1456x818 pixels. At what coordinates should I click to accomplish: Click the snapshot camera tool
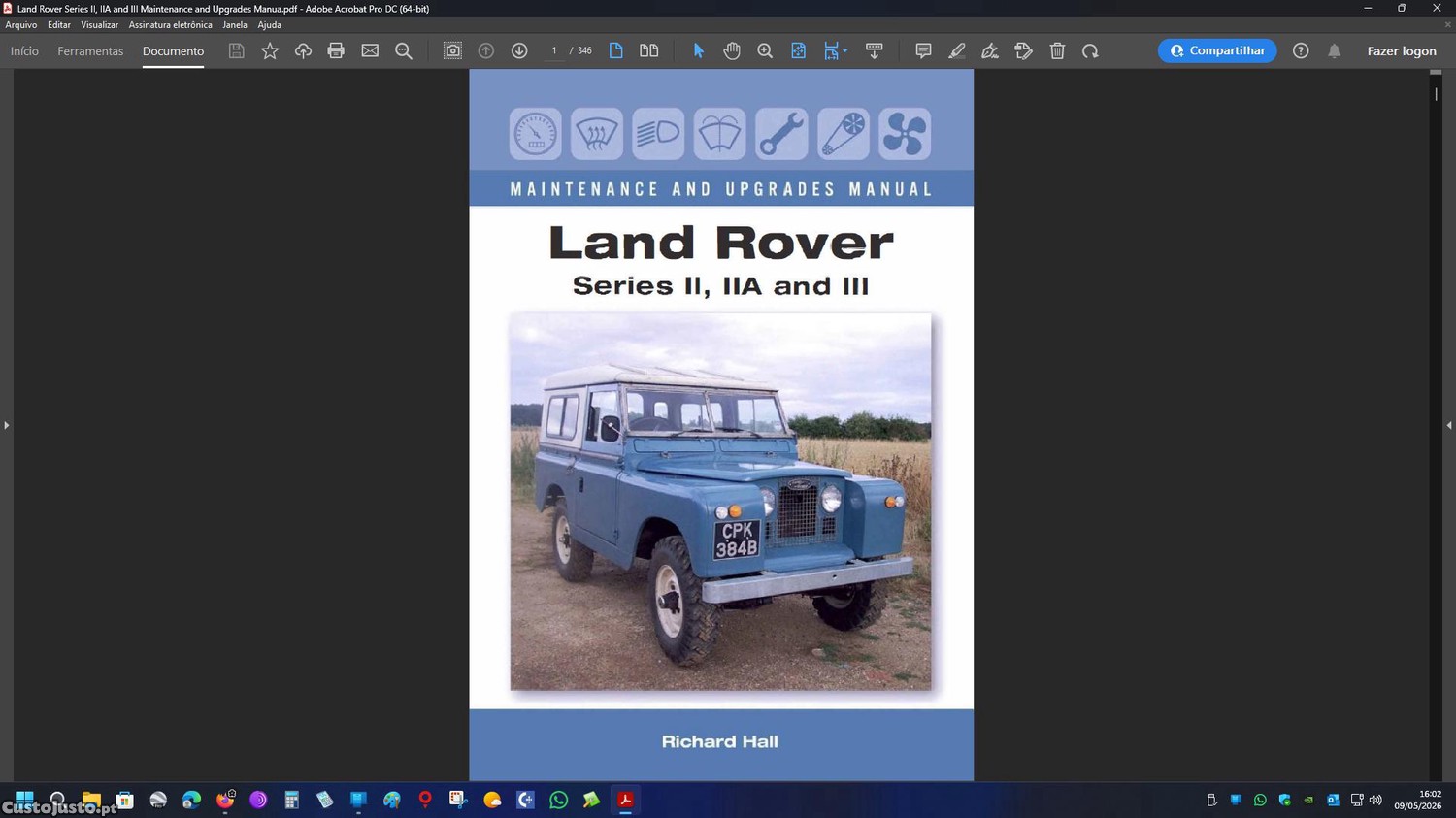452,50
